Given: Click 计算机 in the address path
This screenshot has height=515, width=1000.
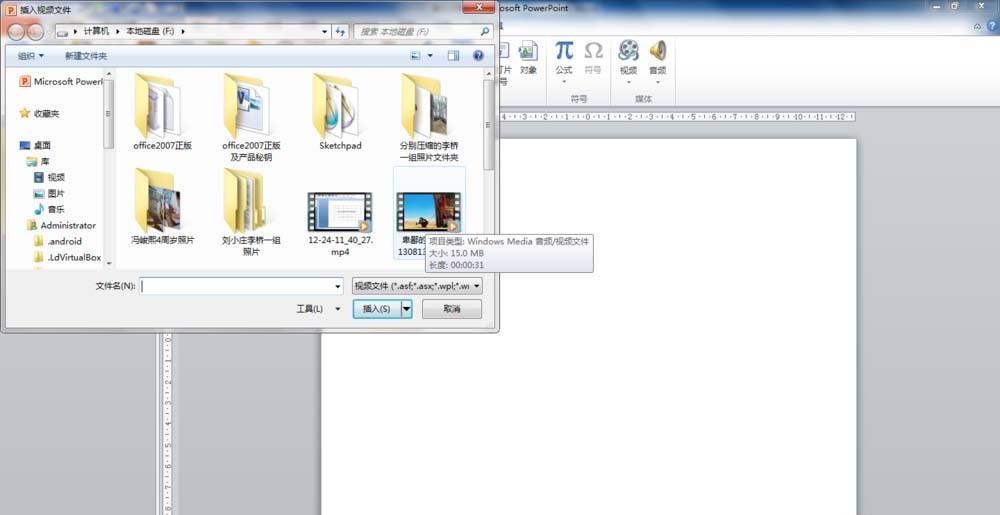Looking at the screenshot, I should [96, 31].
